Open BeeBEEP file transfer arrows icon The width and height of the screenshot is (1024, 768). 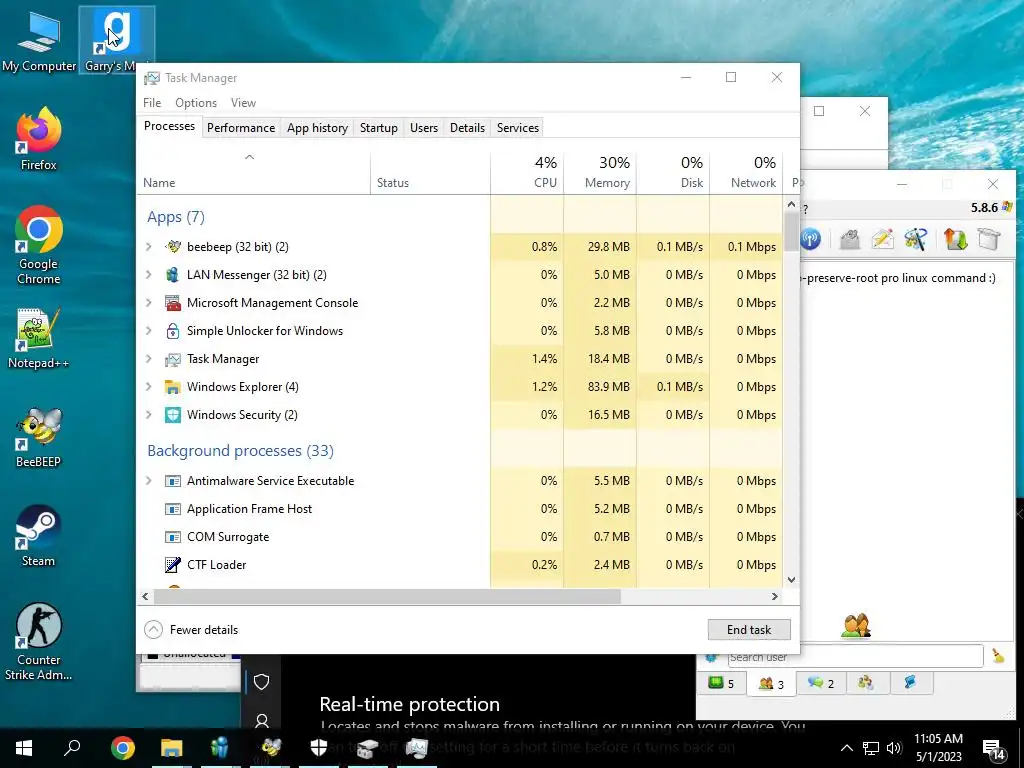pyautogui.click(x=955, y=238)
